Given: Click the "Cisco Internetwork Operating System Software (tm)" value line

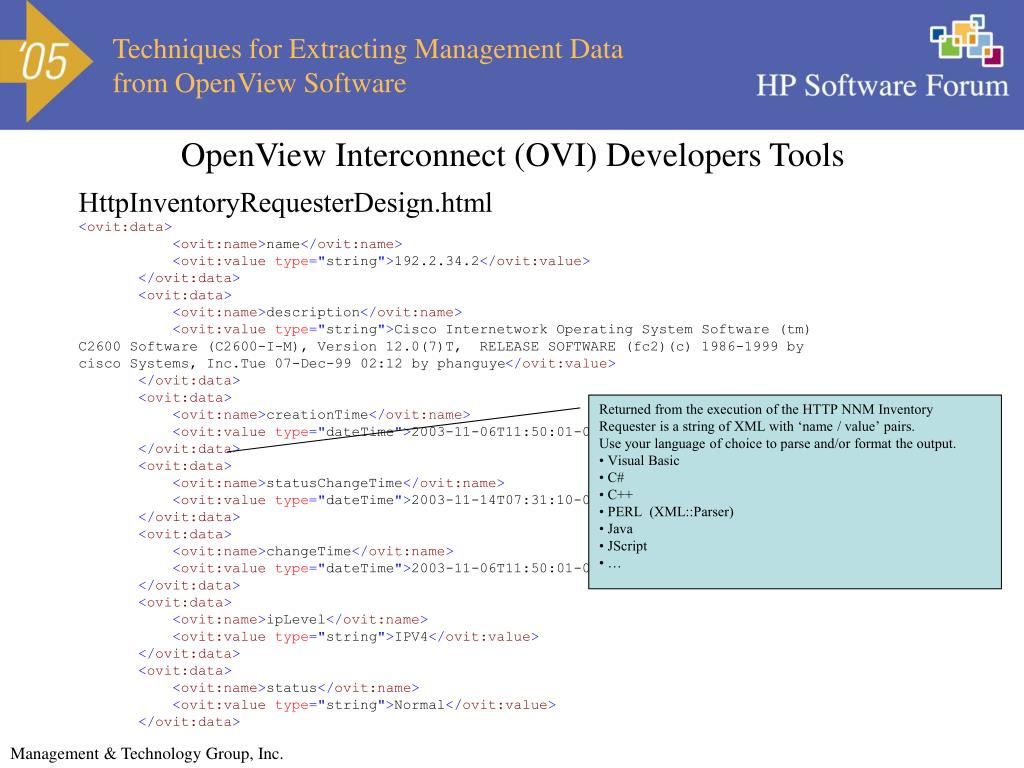Looking at the screenshot, I should pyautogui.click(x=491, y=330).
